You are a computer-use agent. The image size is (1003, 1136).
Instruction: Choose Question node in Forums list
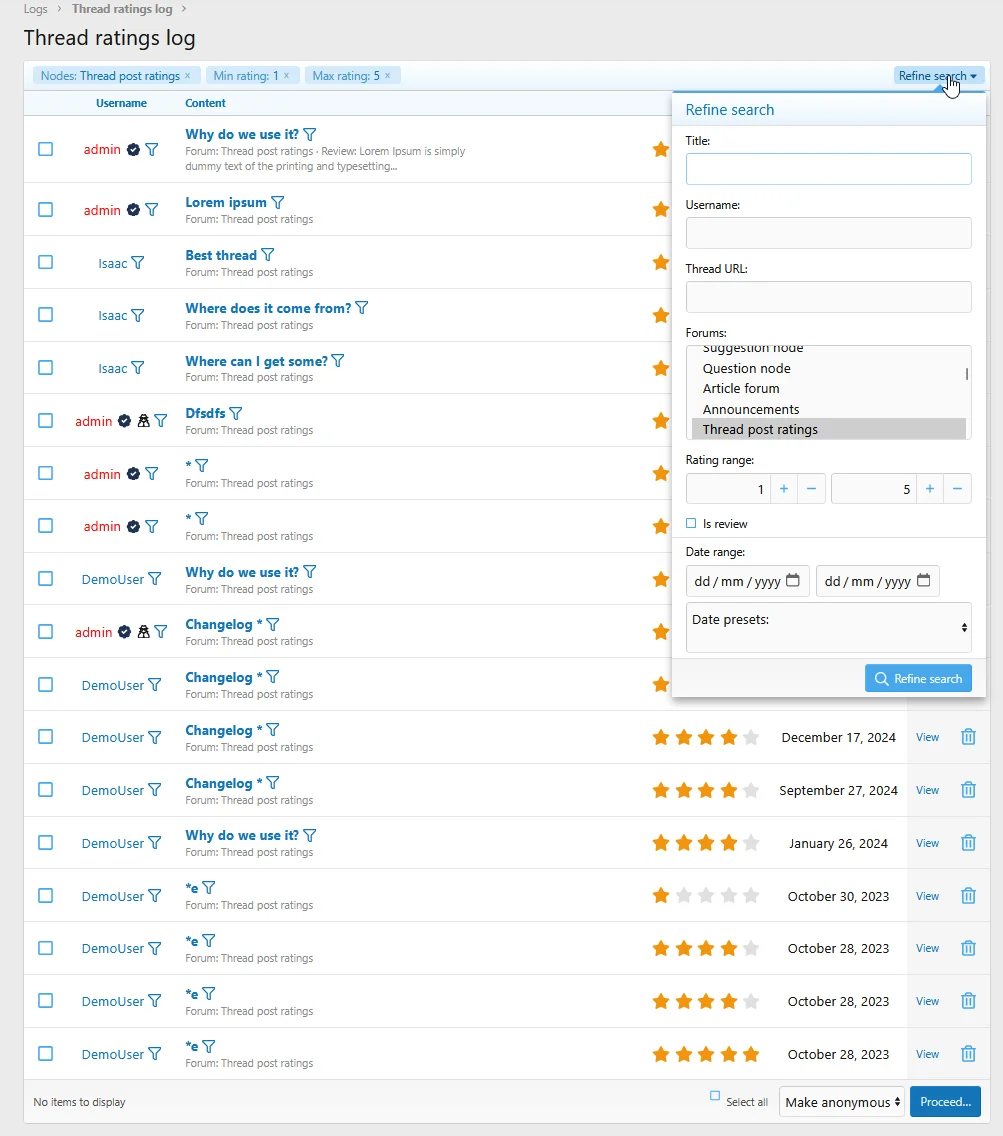pyautogui.click(x=746, y=368)
